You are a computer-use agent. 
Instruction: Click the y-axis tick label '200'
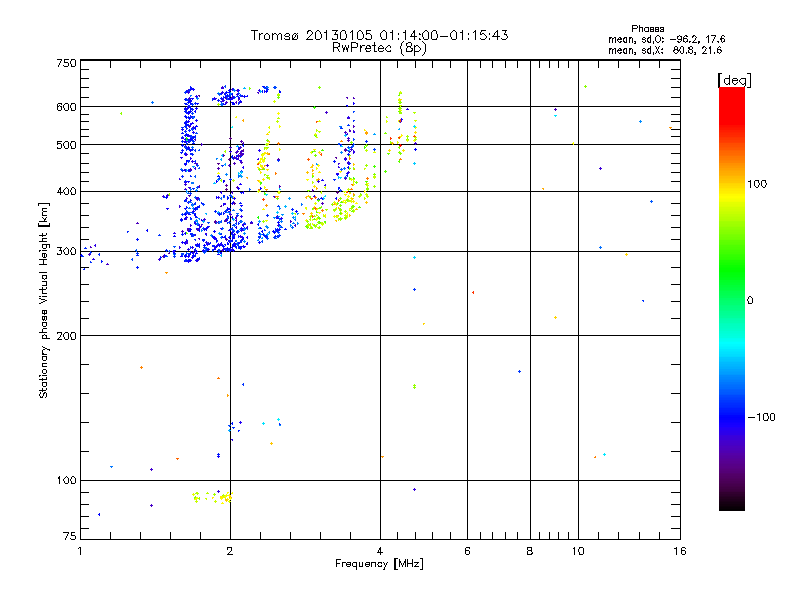tap(66, 336)
